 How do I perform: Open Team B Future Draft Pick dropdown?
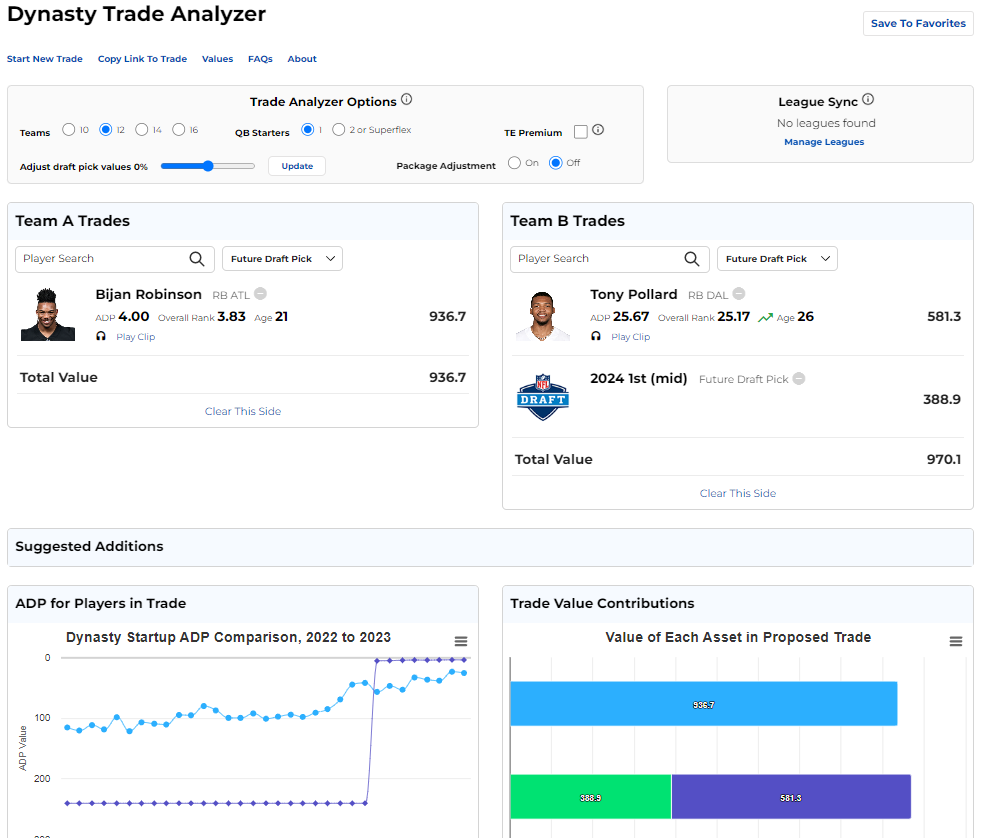(777, 259)
